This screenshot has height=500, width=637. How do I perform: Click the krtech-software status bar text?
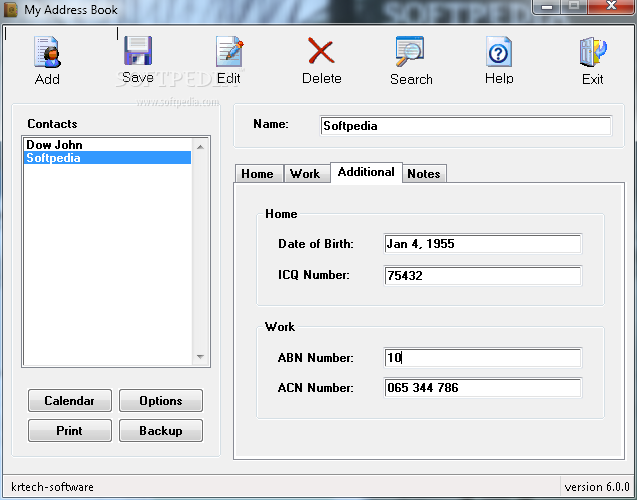pyautogui.click(x=52, y=487)
